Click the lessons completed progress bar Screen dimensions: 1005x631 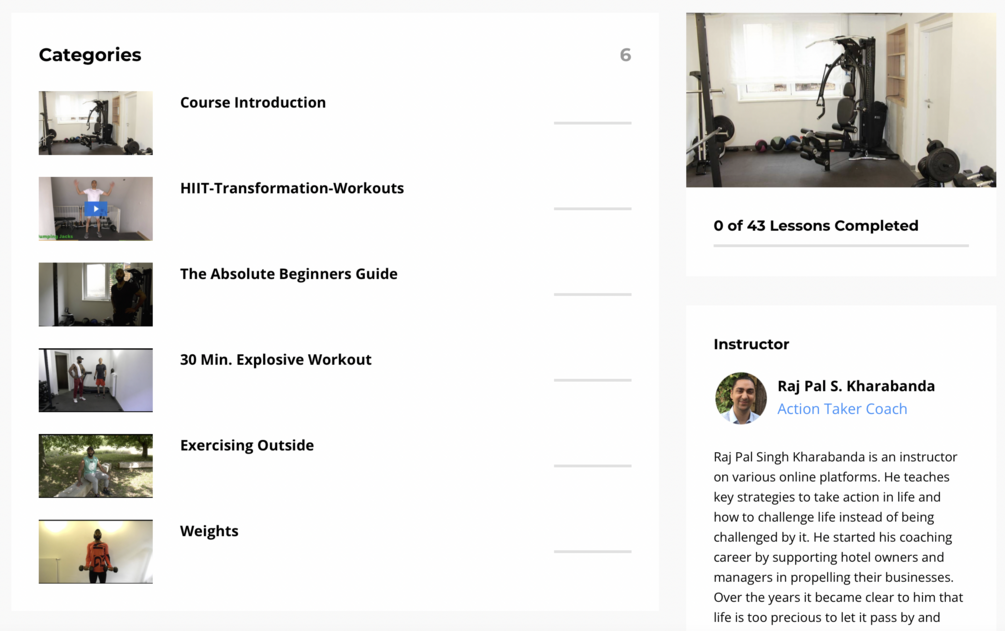coord(841,245)
